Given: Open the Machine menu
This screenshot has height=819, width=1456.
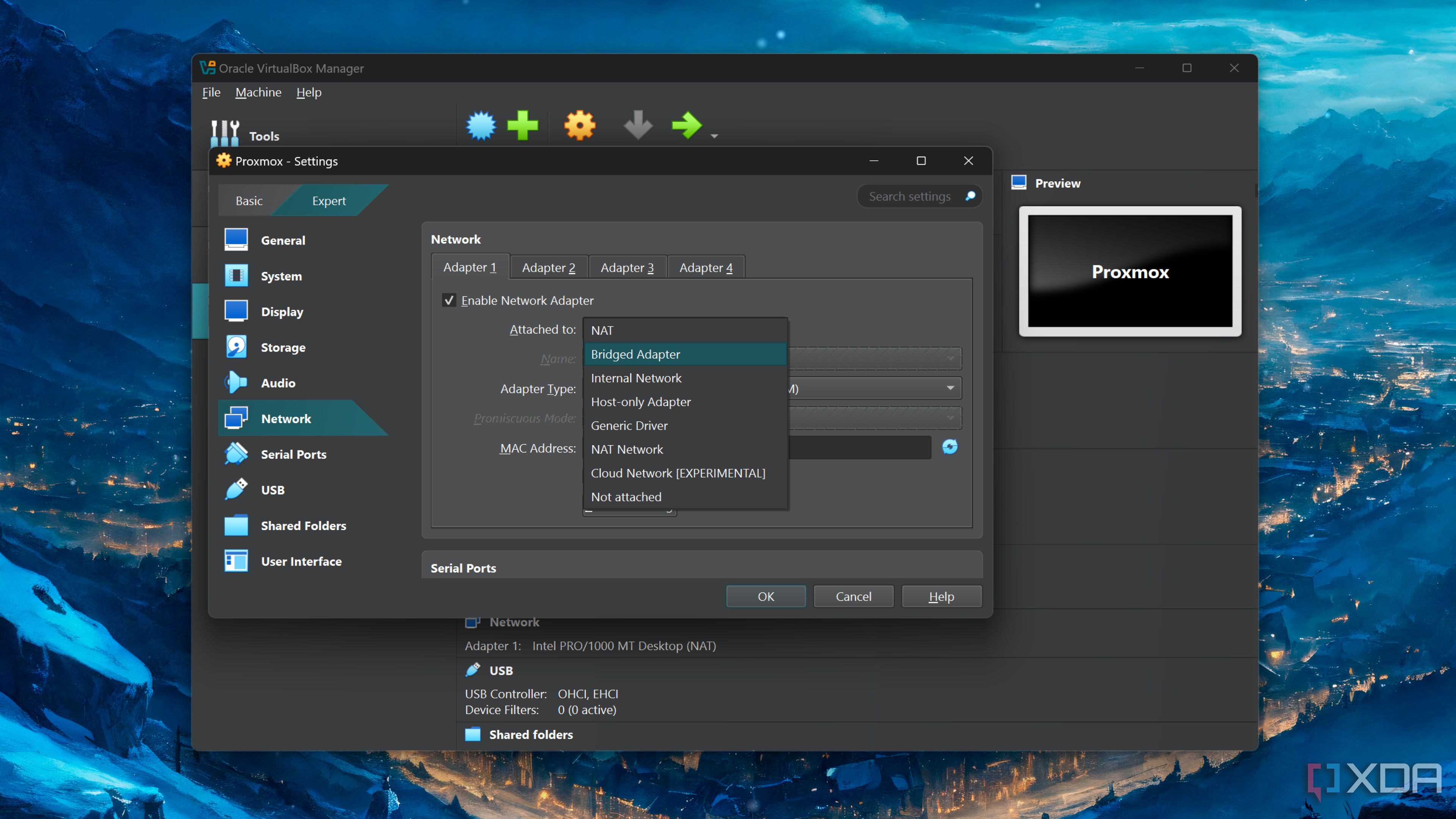Looking at the screenshot, I should click(x=258, y=92).
